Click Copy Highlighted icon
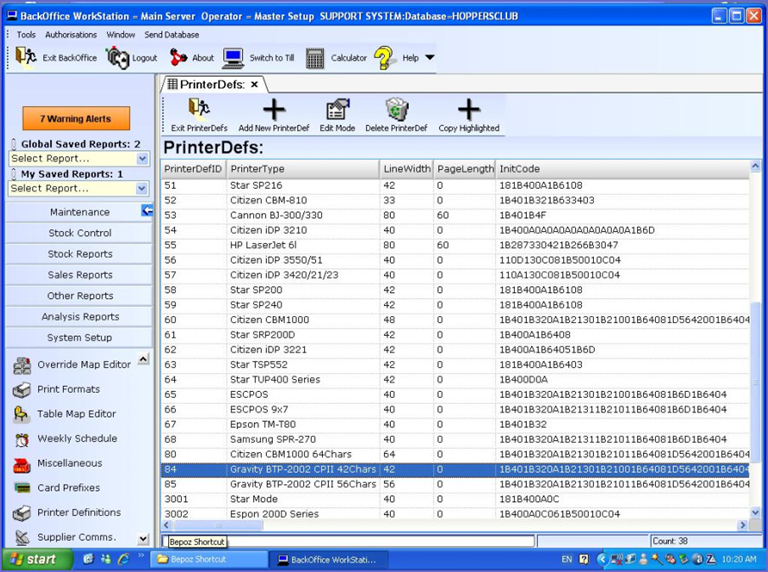 pos(468,110)
